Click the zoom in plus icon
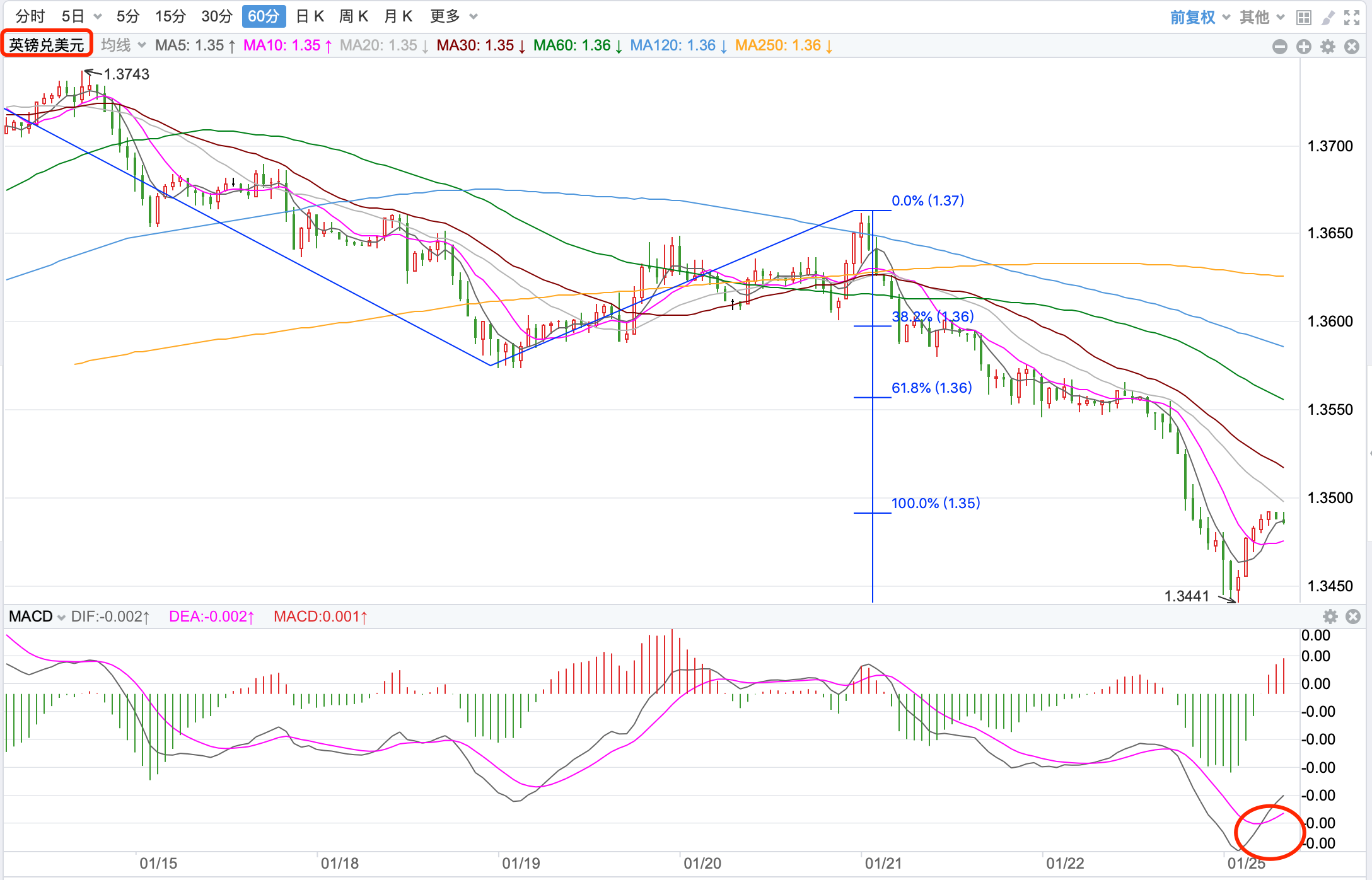Screen dimensions: 1372x880 coord(1303,46)
